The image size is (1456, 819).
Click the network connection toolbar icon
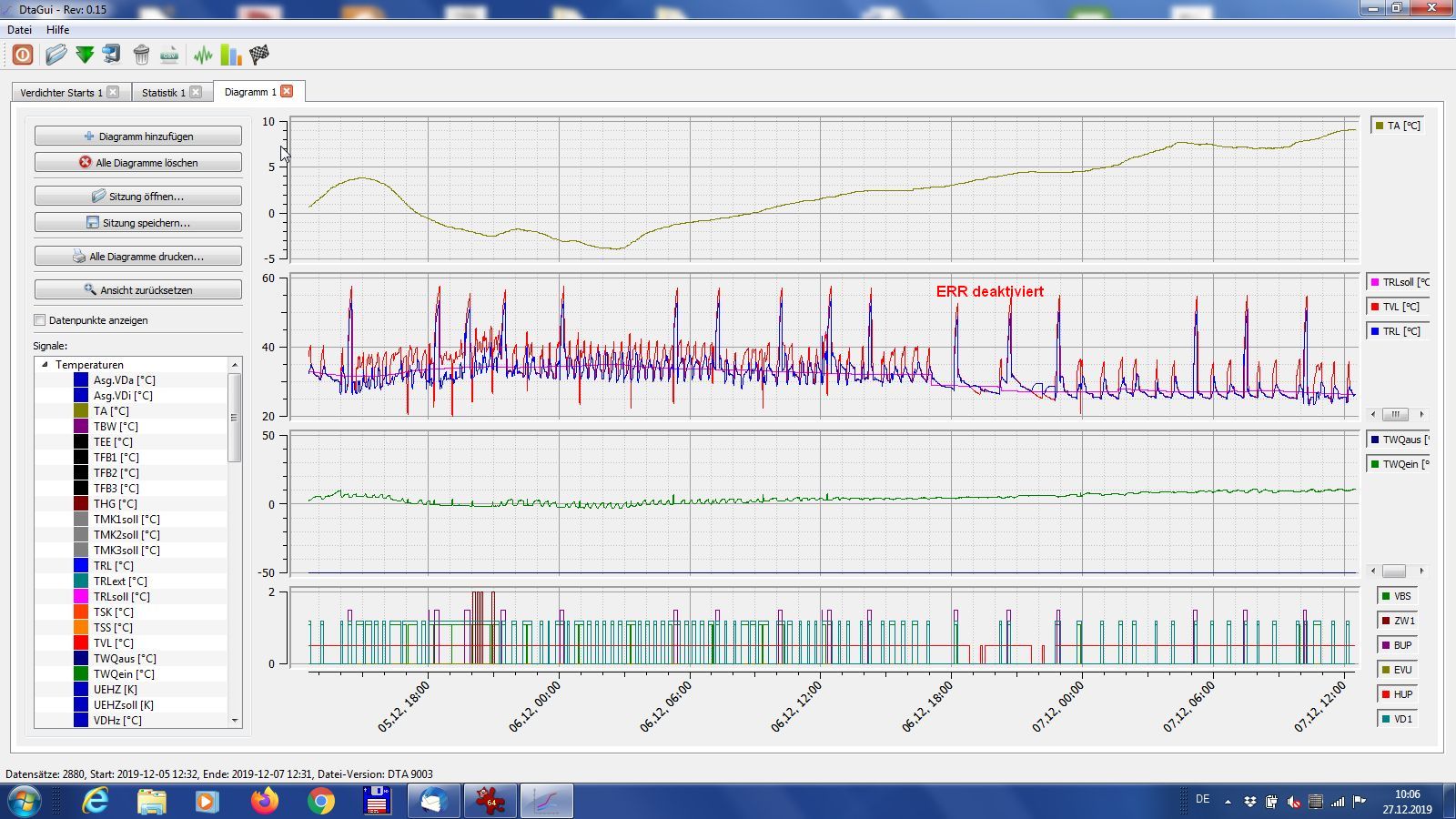coord(112,55)
